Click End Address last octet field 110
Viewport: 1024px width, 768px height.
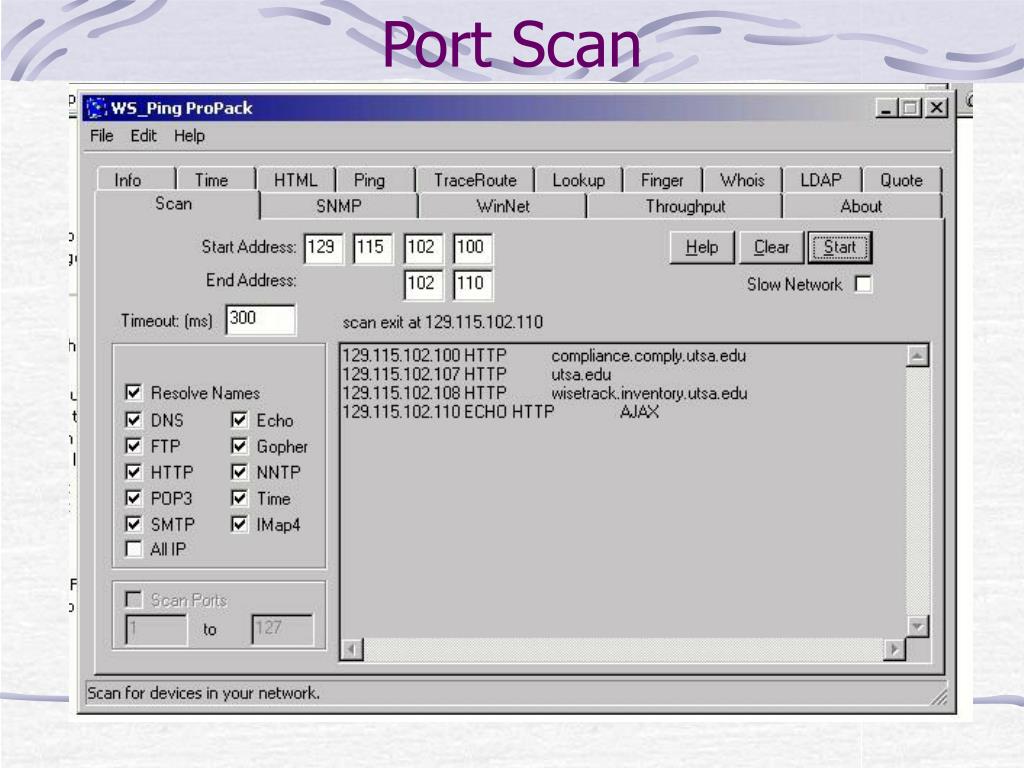(x=473, y=284)
